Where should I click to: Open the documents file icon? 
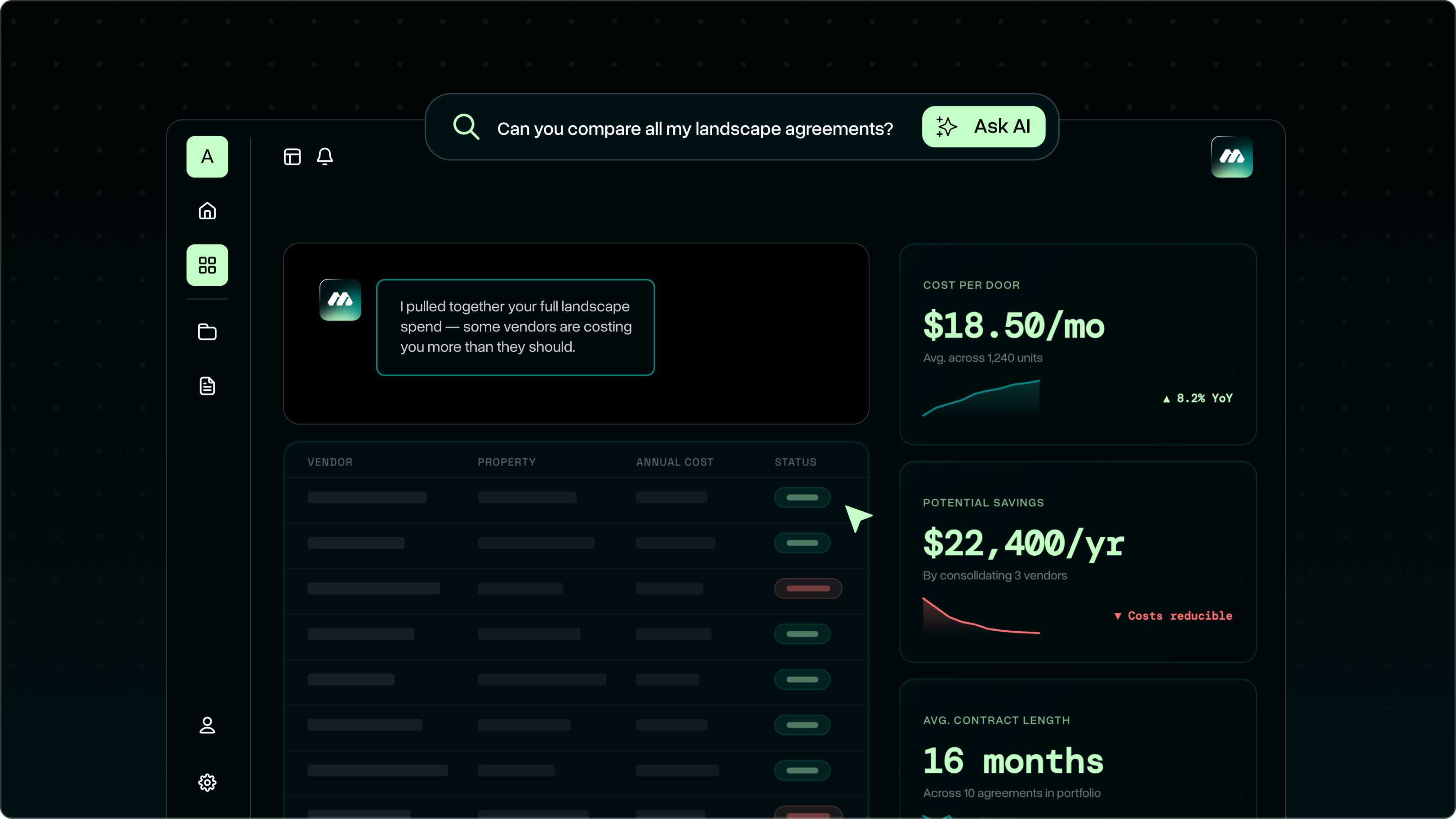pyautogui.click(x=208, y=386)
